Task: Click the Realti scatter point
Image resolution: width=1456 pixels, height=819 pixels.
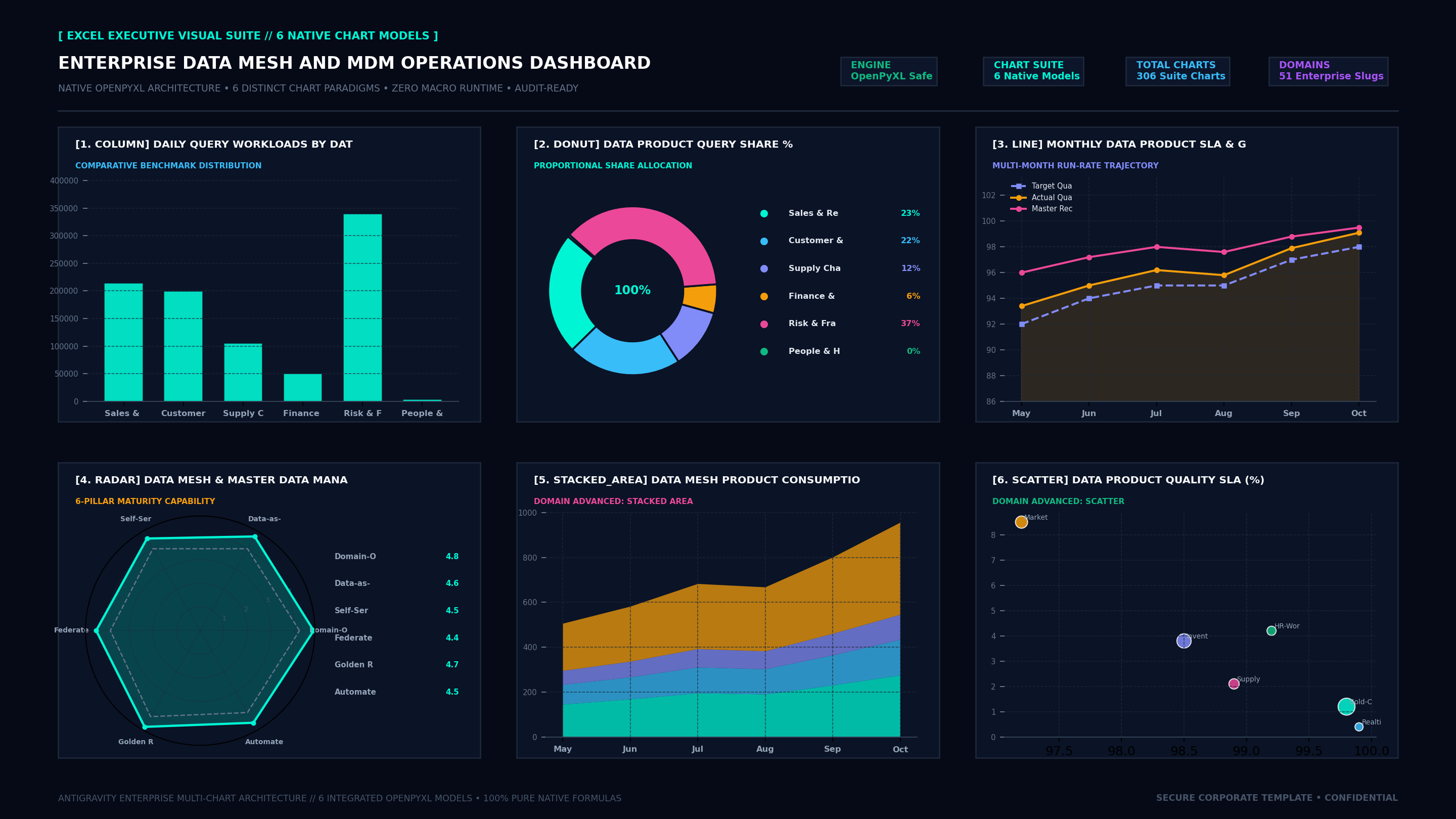Action: tap(1359, 727)
